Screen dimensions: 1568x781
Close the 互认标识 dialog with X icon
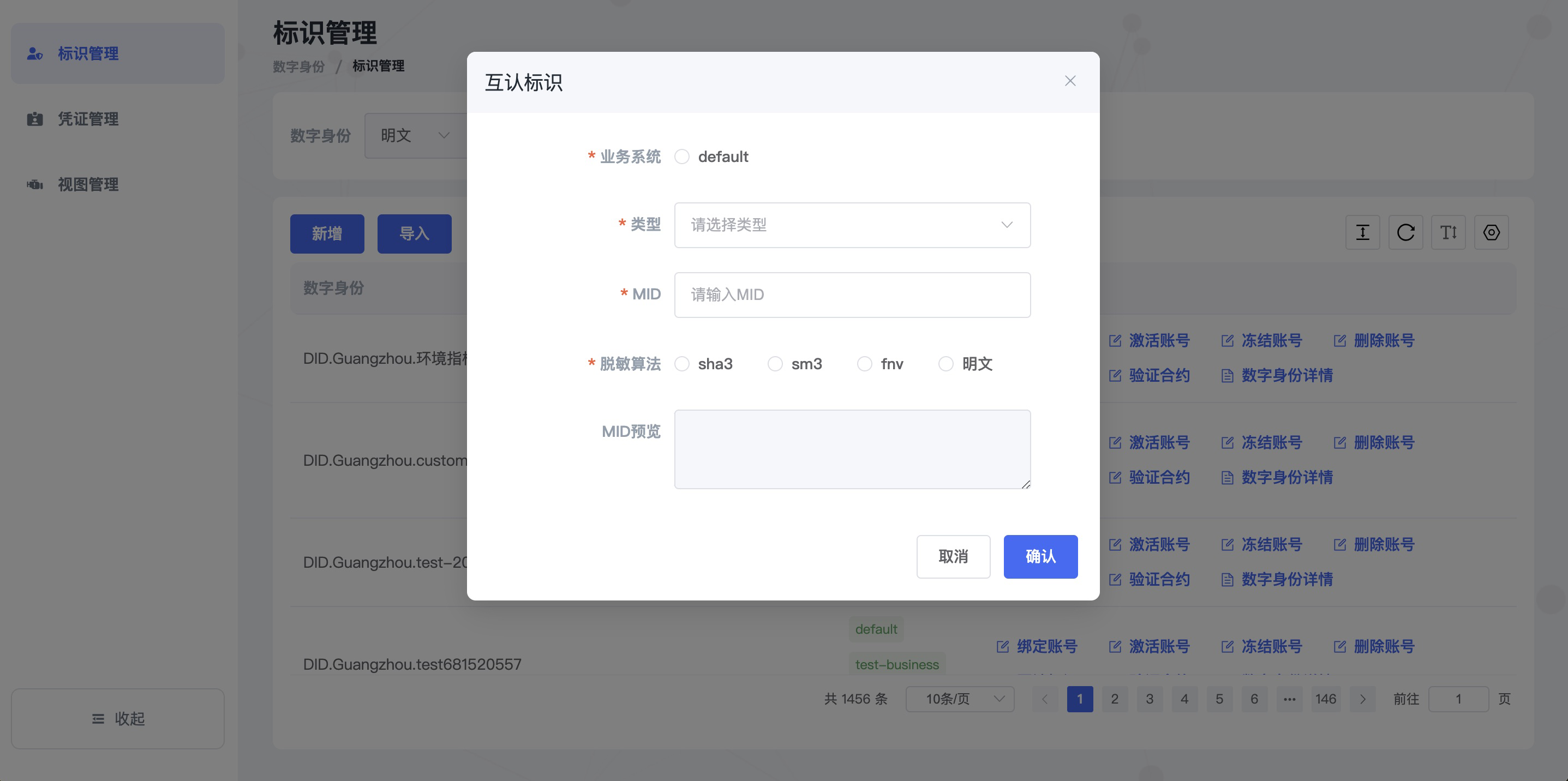(1070, 81)
